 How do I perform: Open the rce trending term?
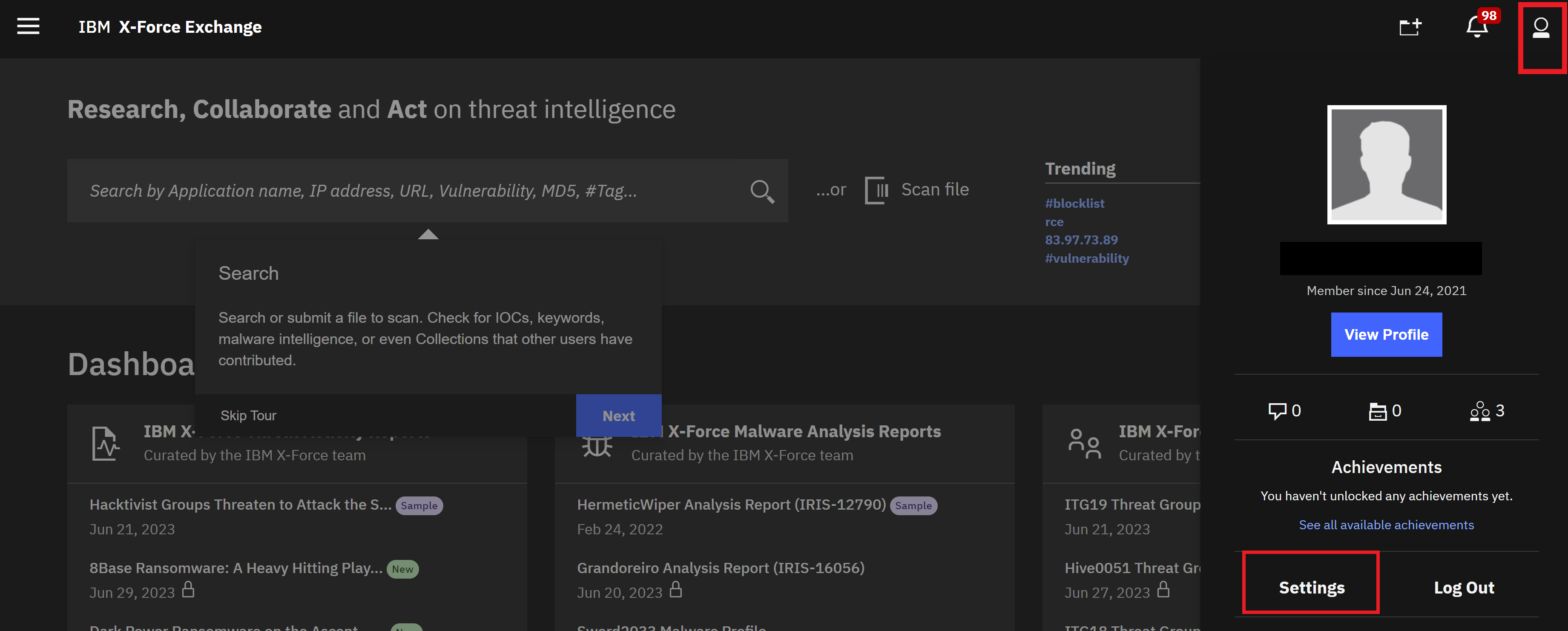[1054, 222]
